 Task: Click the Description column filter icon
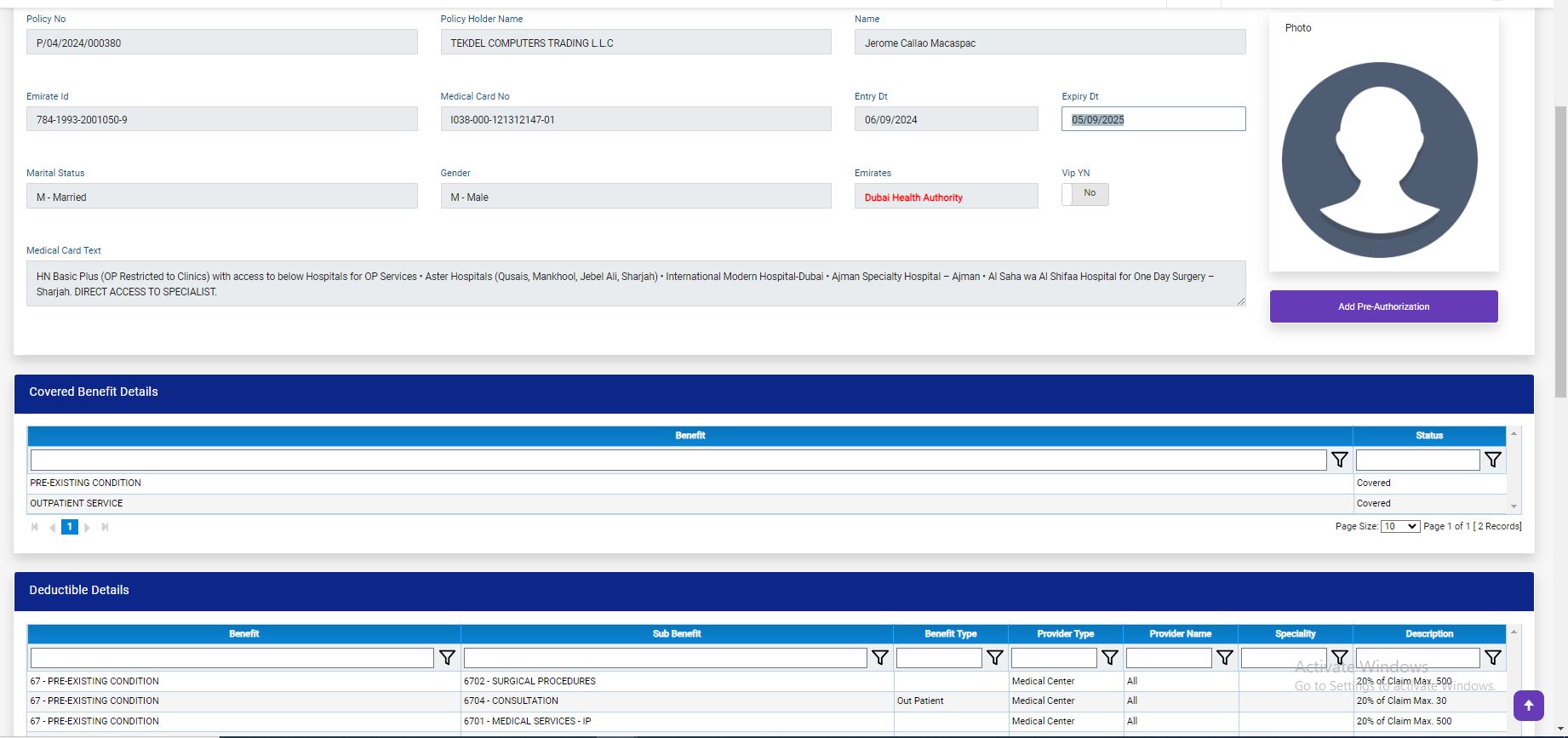click(x=1492, y=657)
